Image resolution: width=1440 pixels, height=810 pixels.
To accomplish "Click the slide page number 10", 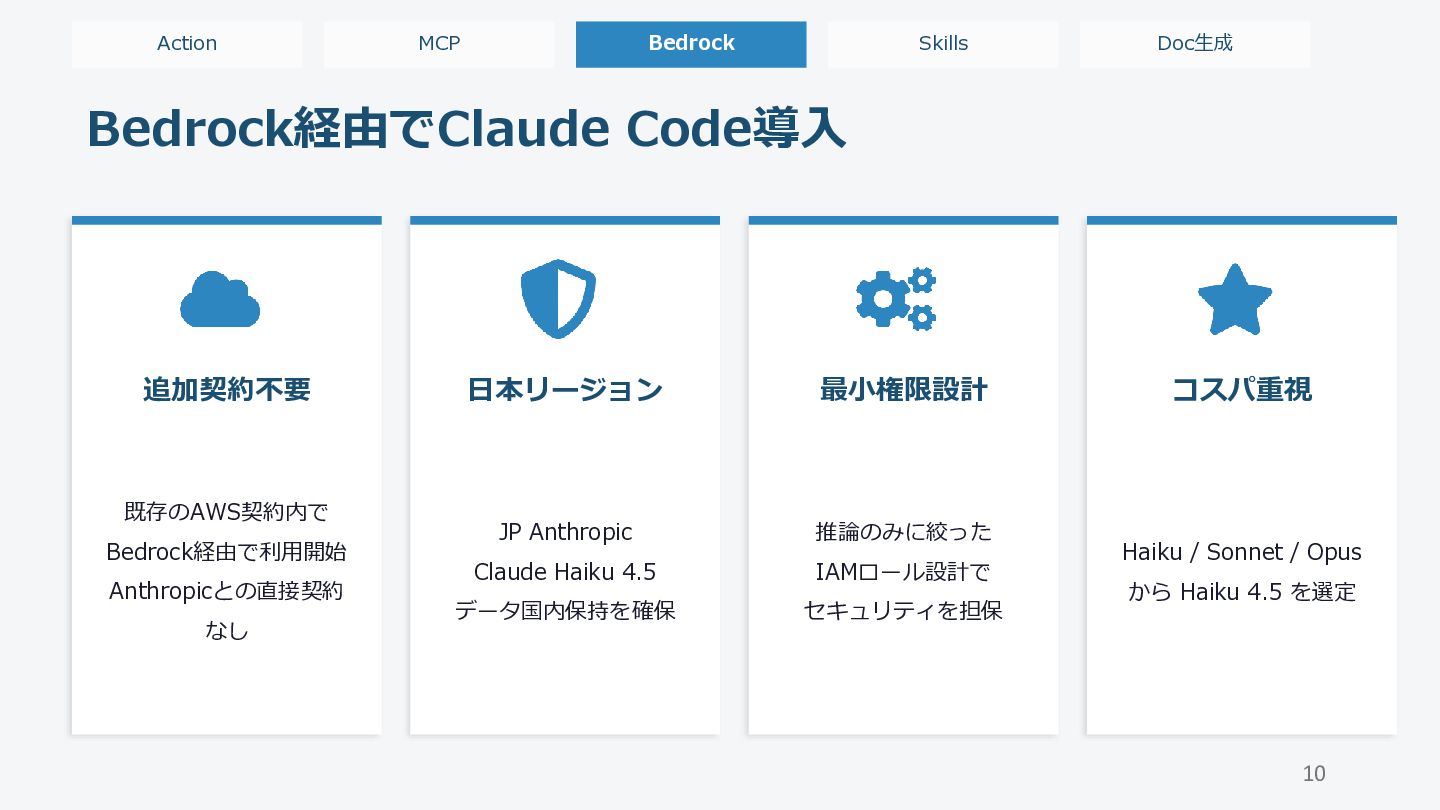I will point(1314,774).
